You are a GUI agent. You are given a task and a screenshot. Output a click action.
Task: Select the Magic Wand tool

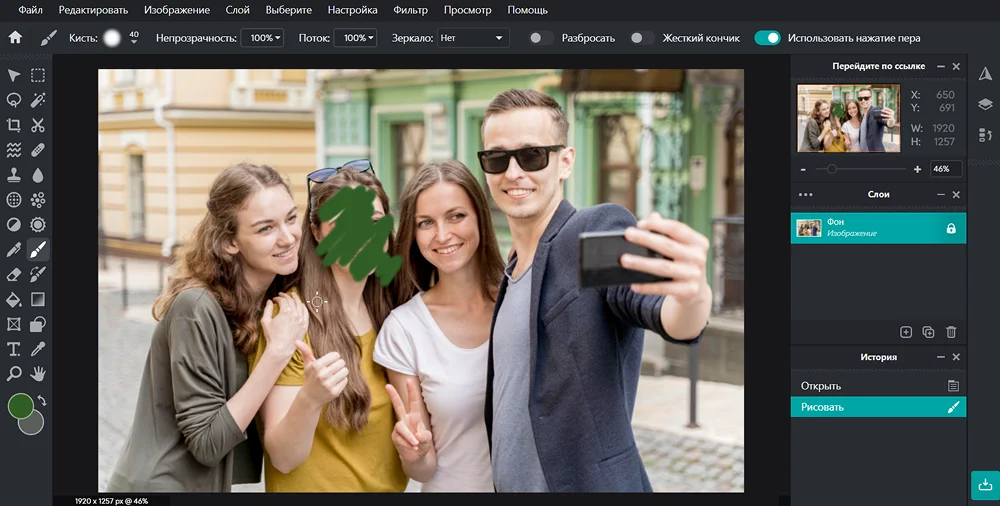38,100
